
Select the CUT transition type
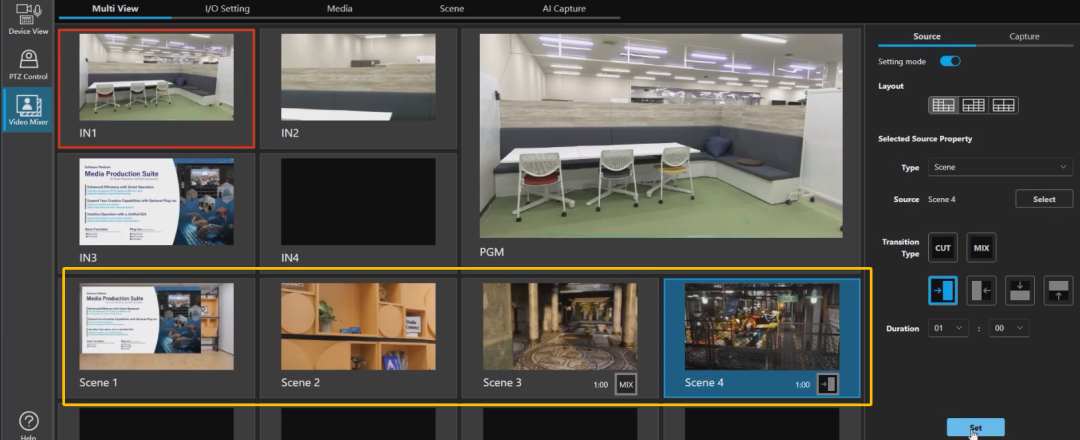click(943, 247)
